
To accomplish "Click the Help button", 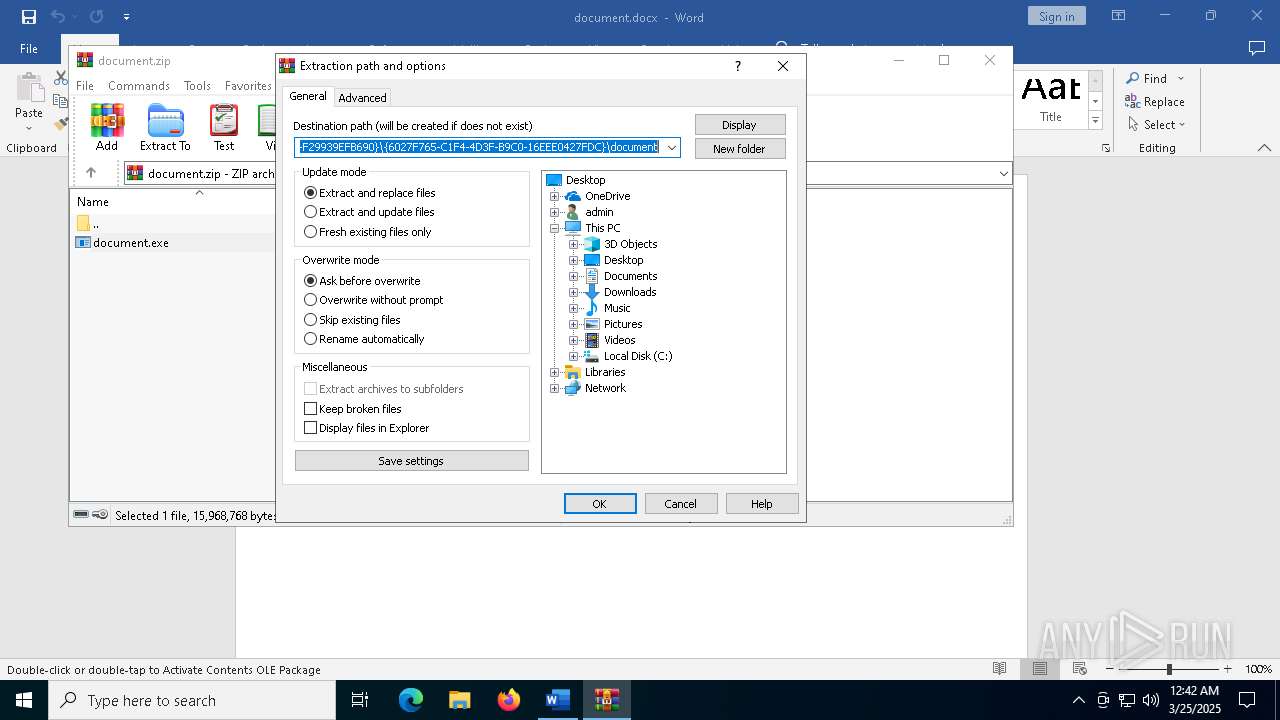I will pyautogui.click(x=762, y=504).
